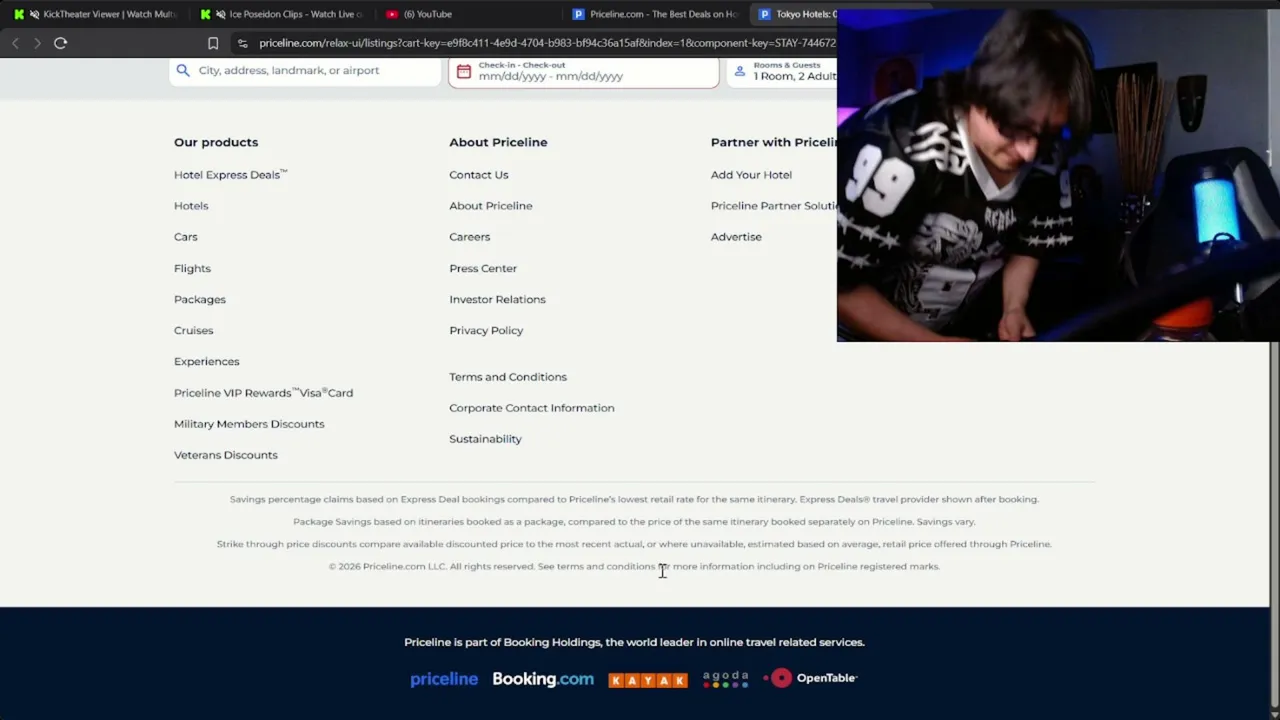View Military Members Discounts link
Viewport: 1280px width, 720px height.
coord(249,424)
